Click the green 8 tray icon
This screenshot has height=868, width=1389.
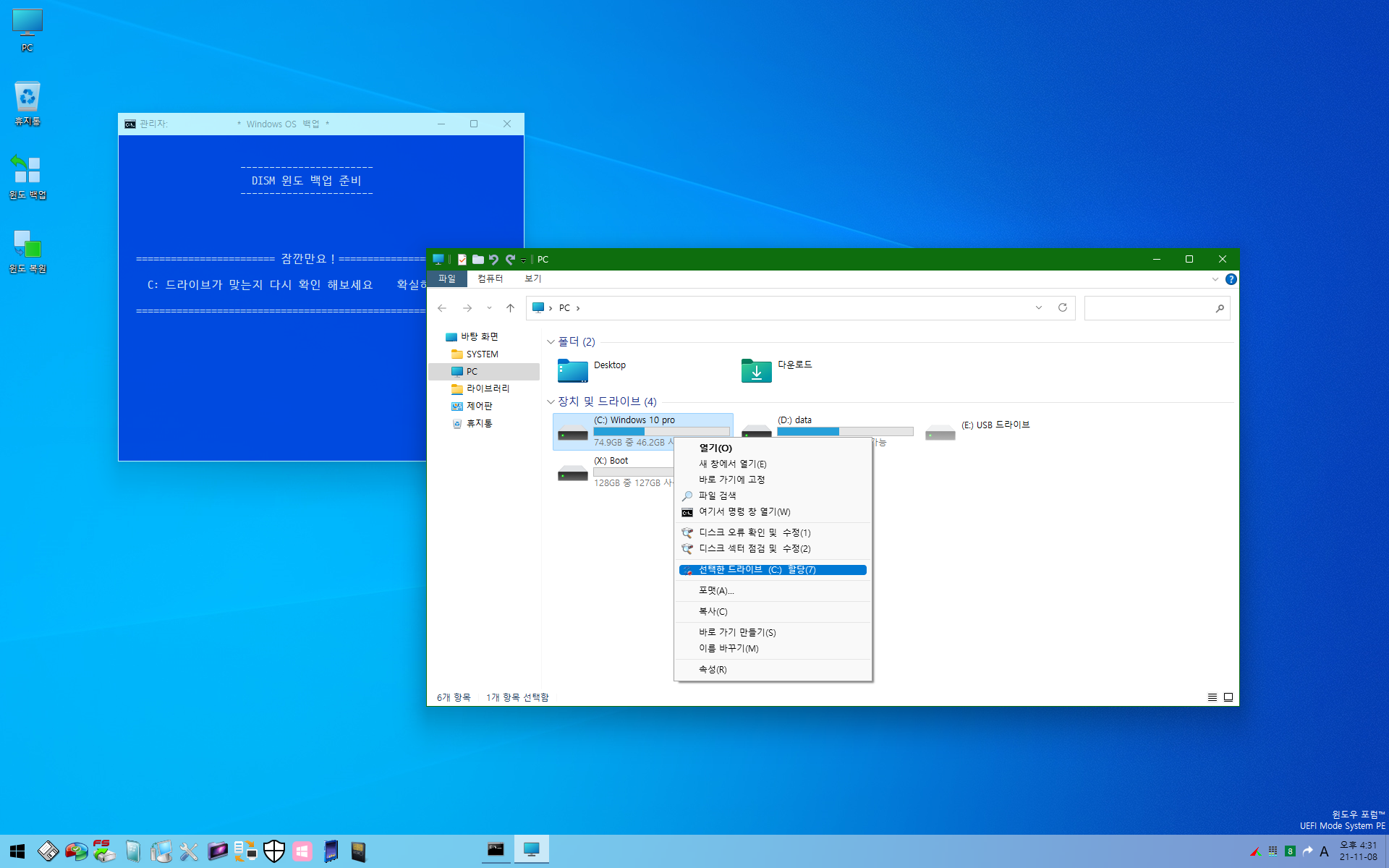(1290, 851)
